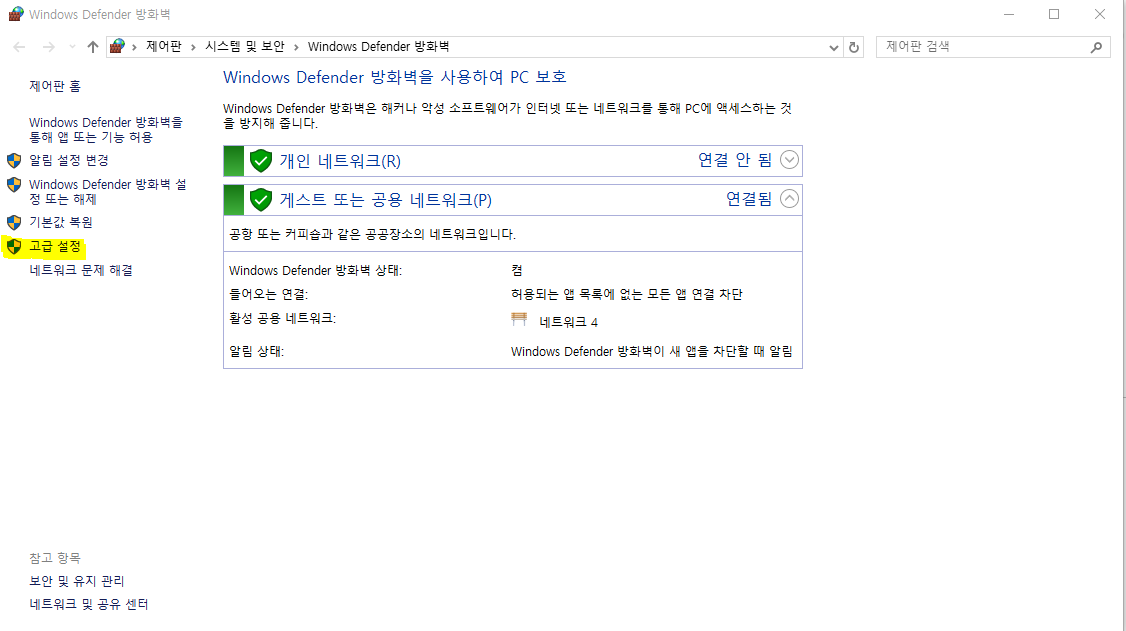Open allow app or feature through firewall link
Screen dimensions: 1126x631
[x=106, y=130]
